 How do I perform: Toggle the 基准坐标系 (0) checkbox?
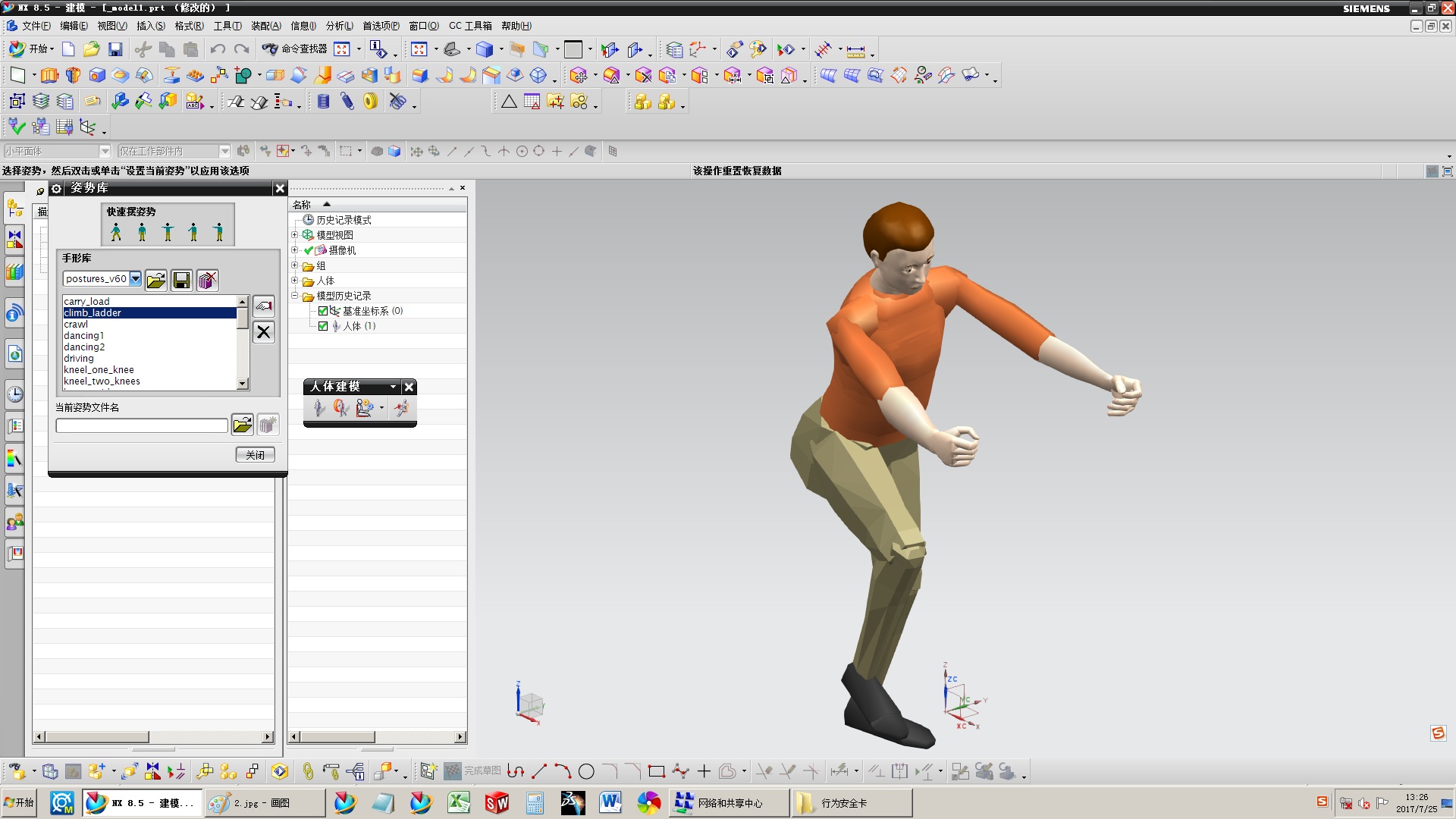pyautogui.click(x=323, y=311)
